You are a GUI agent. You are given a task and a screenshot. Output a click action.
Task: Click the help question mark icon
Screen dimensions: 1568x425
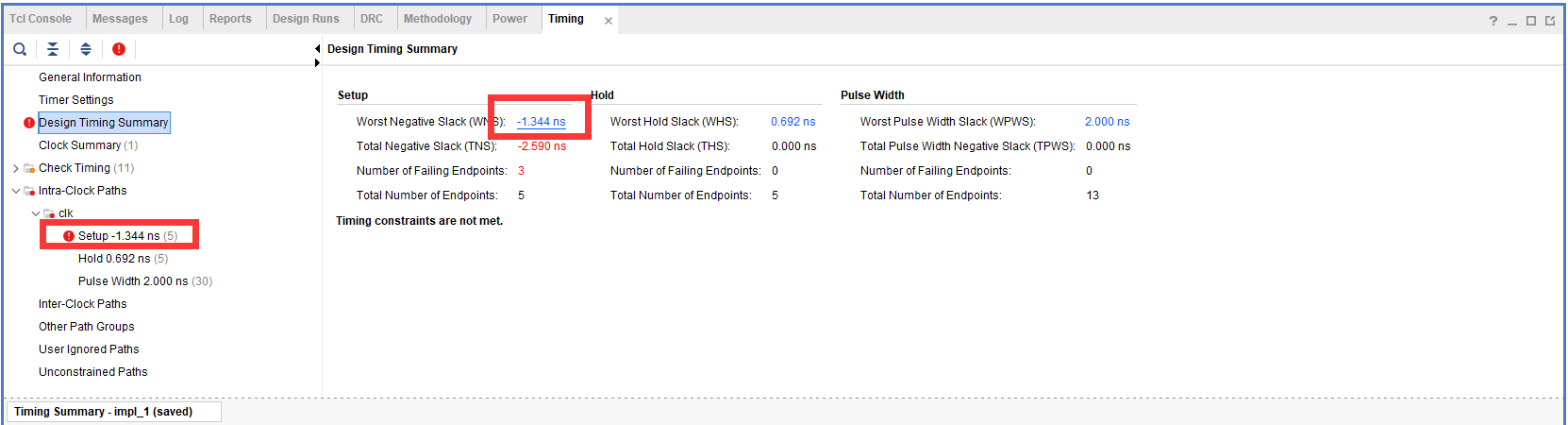point(1493,21)
